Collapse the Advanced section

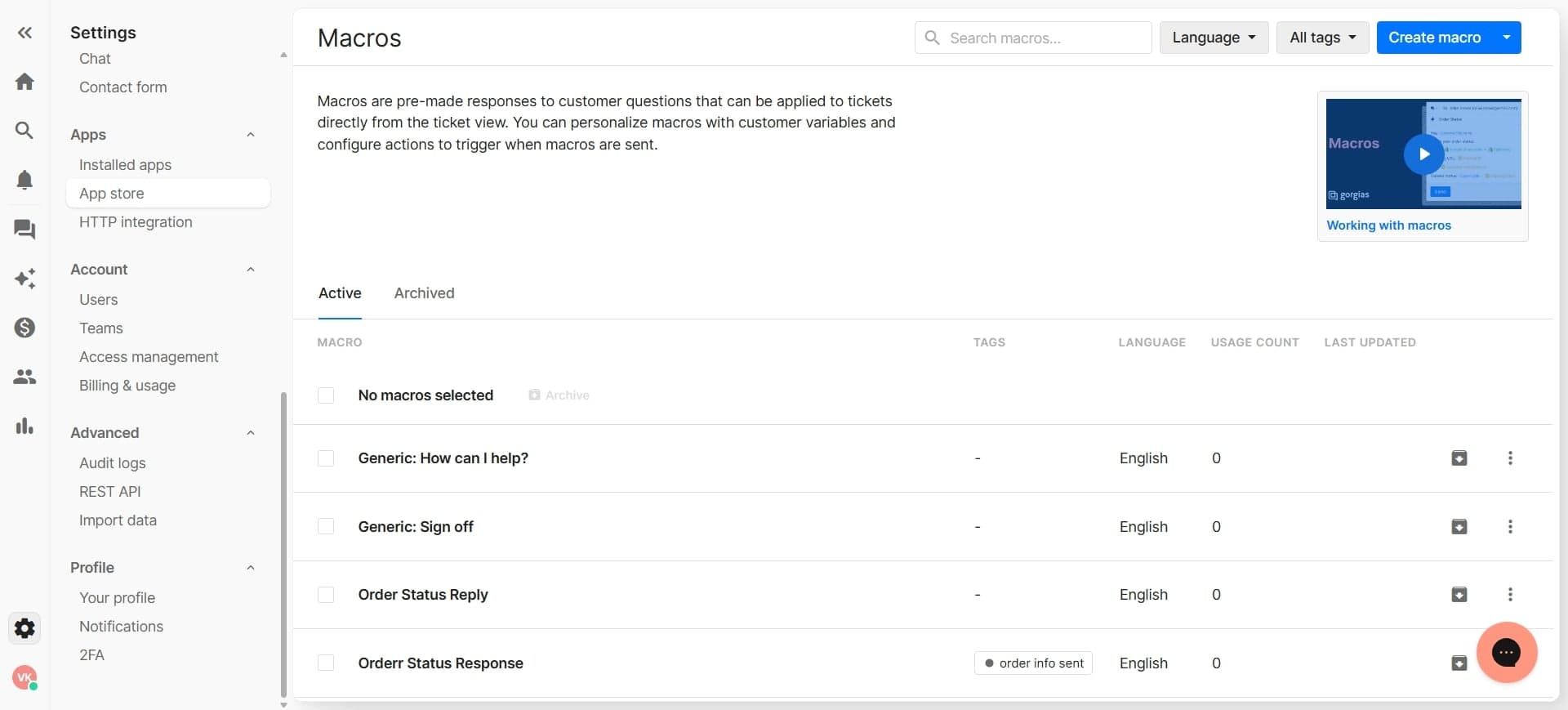251,433
